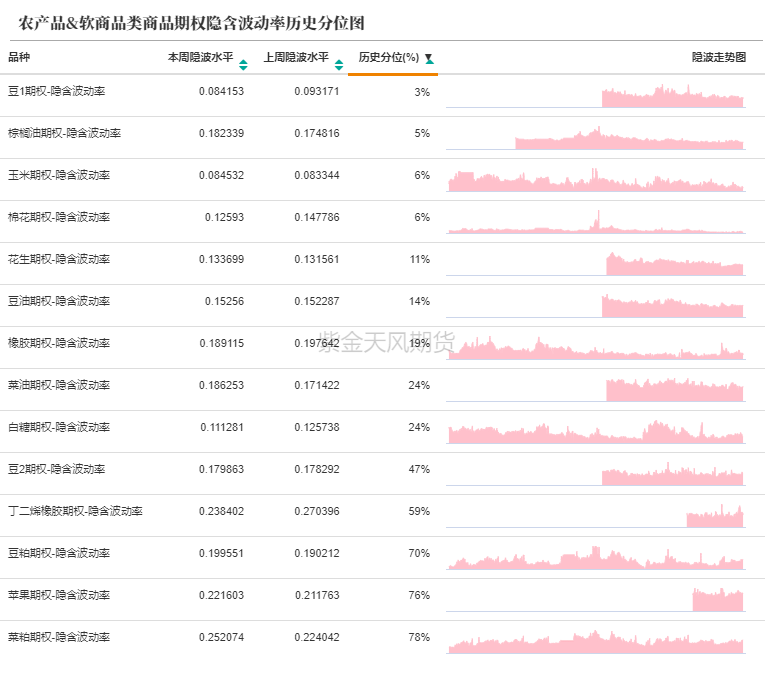Click the 11% percentile for 花生期权
This screenshot has height=700, width=773.
coord(420,259)
